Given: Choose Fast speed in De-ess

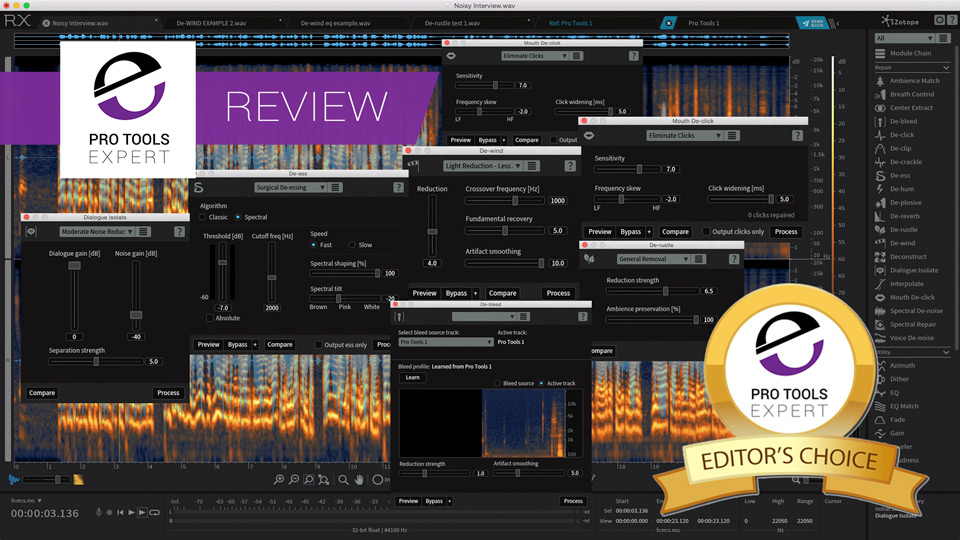Looking at the screenshot, I should tap(313, 245).
